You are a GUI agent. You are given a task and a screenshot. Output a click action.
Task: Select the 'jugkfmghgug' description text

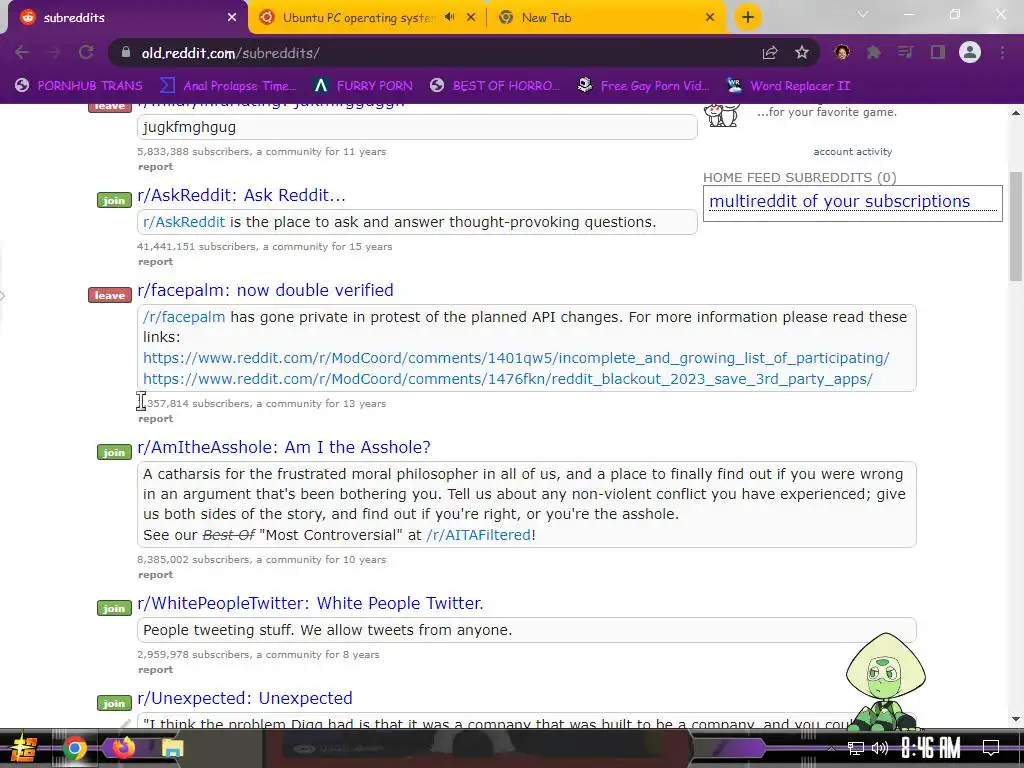(x=189, y=127)
